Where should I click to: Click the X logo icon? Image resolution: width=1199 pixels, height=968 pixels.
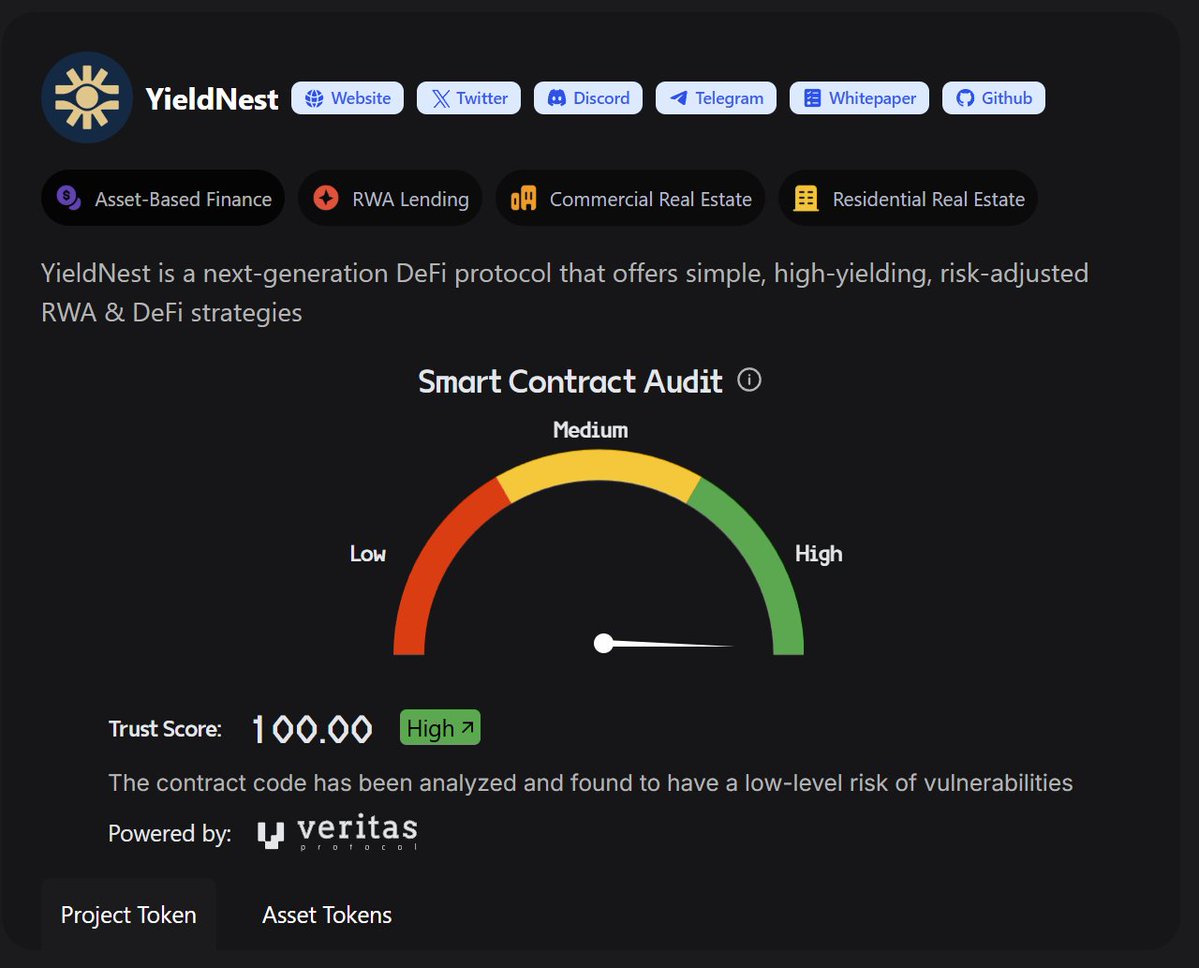click(440, 98)
